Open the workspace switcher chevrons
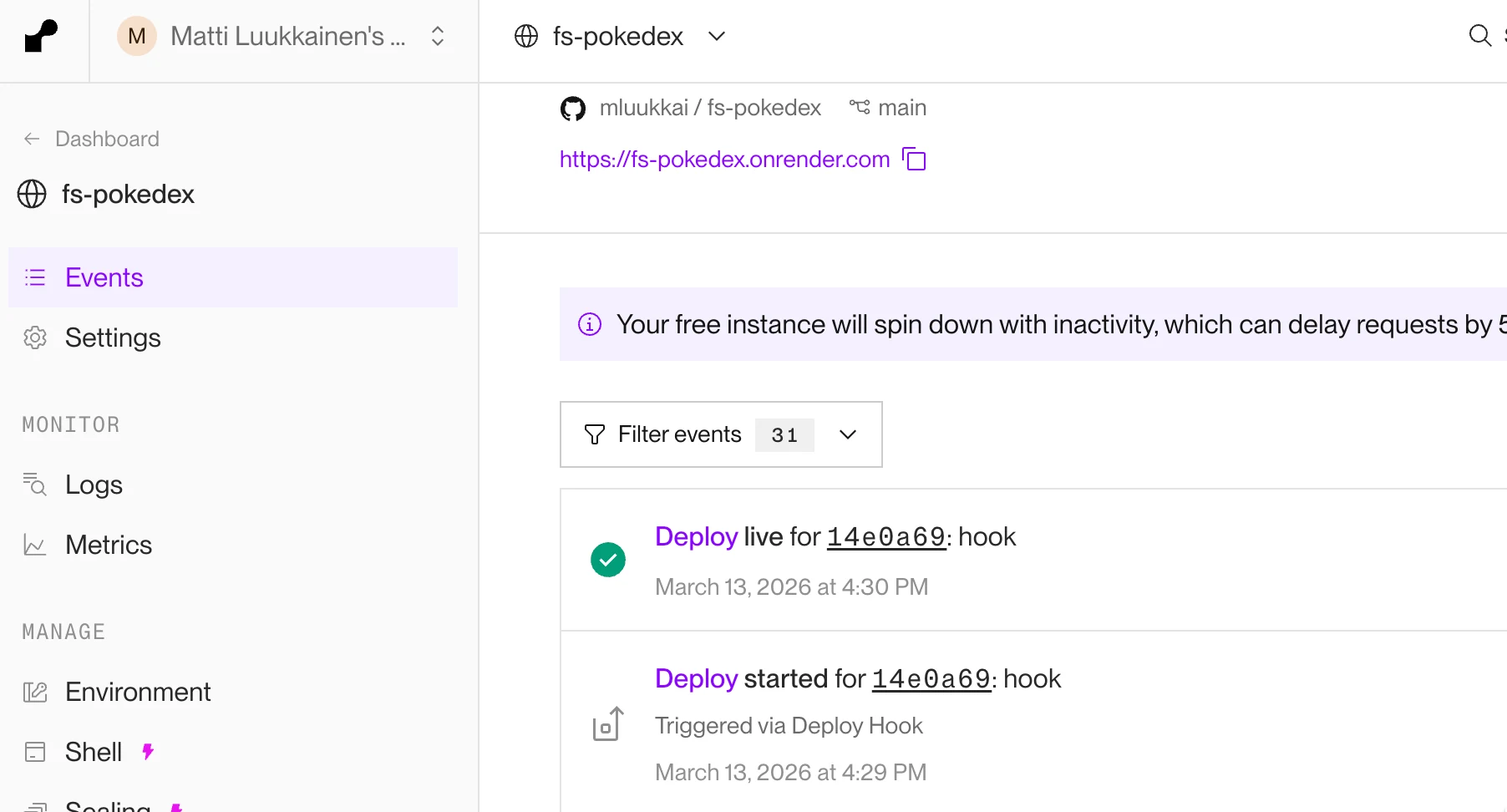The width and height of the screenshot is (1507, 812). pos(438,36)
